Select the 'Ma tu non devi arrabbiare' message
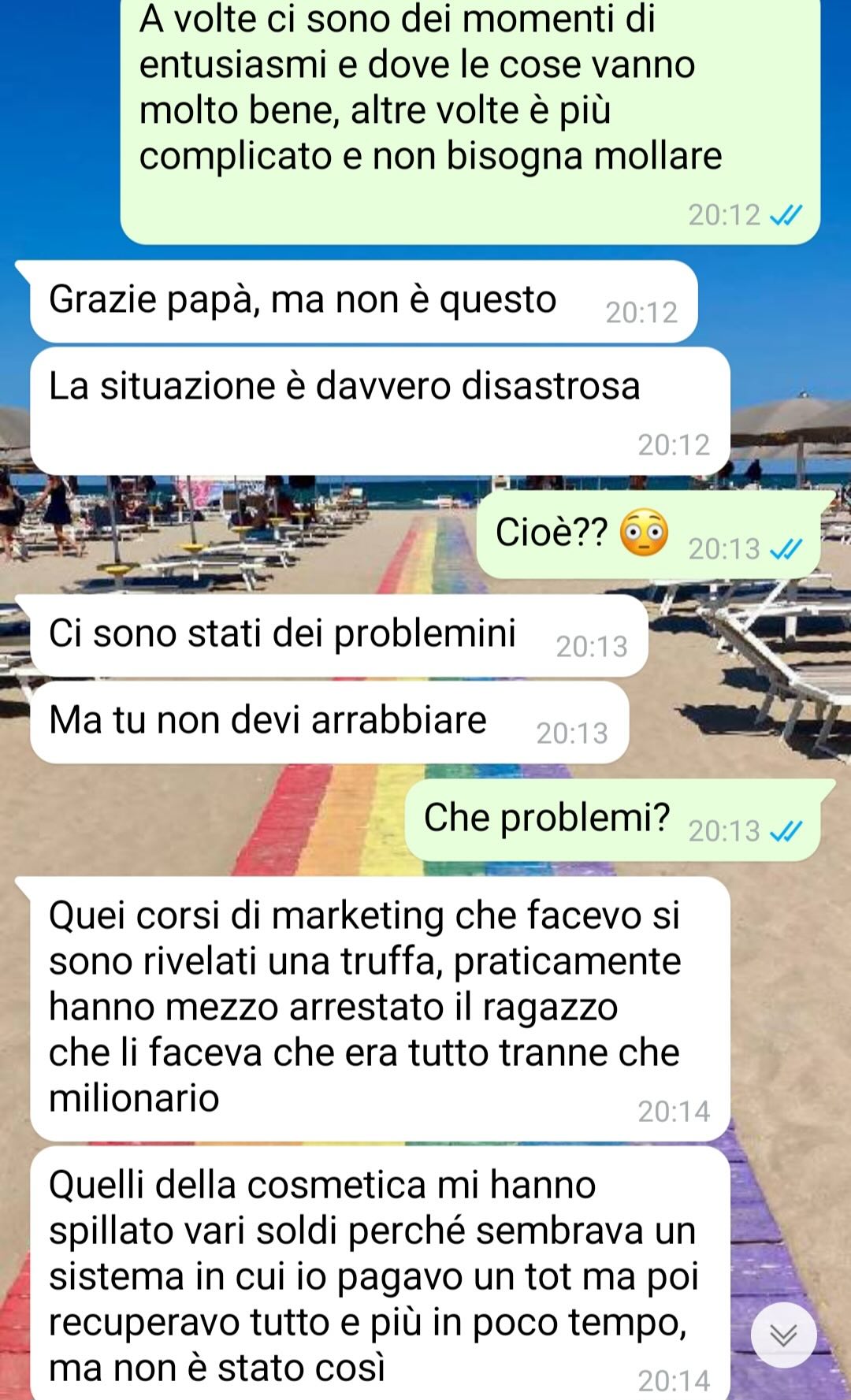This screenshot has width=851, height=1400. point(329,722)
